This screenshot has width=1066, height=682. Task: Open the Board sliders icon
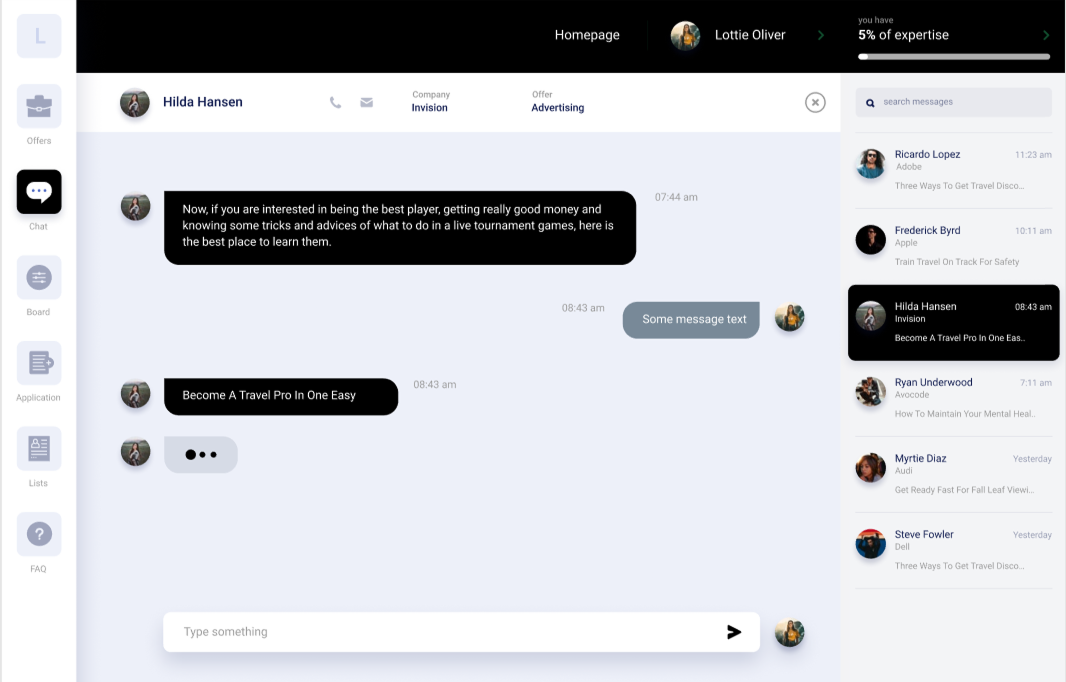[39, 277]
